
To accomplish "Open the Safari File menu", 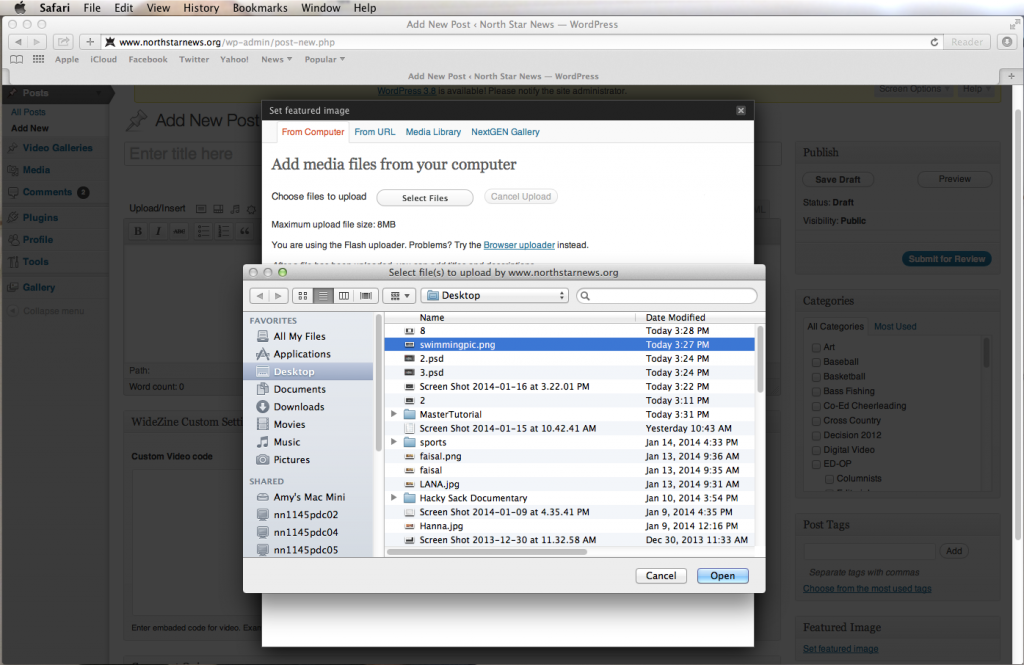I will point(92,8).
